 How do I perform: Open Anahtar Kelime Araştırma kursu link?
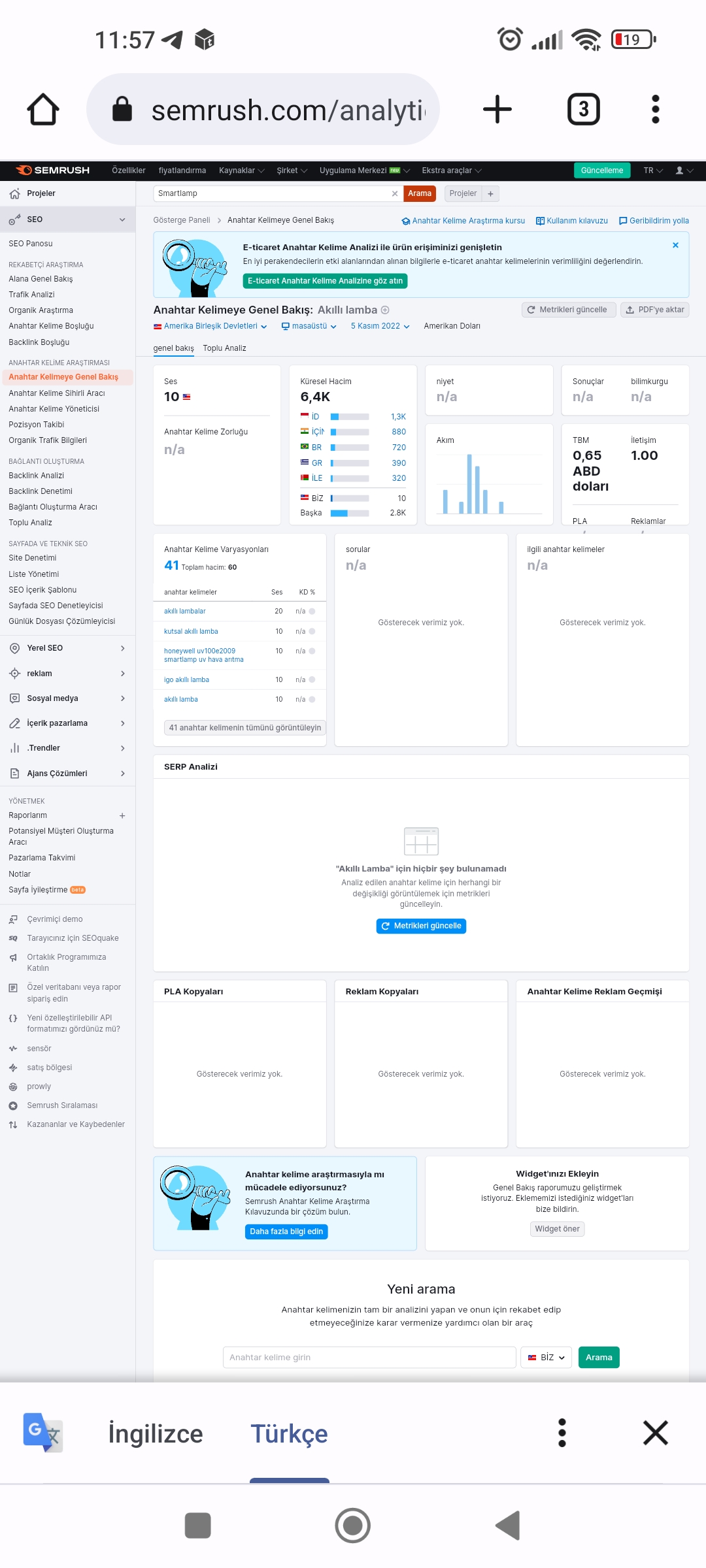click(x=463, y=221)
